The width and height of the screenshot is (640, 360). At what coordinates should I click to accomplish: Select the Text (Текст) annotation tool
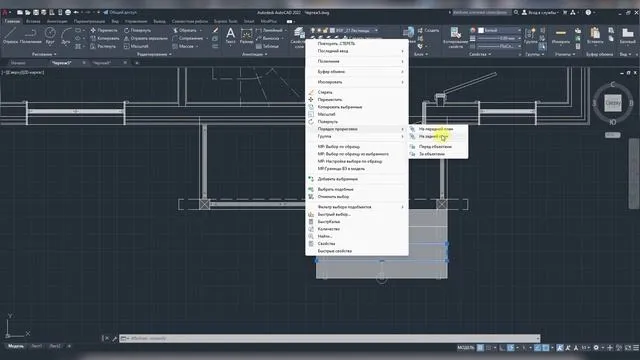coord(231,36)
